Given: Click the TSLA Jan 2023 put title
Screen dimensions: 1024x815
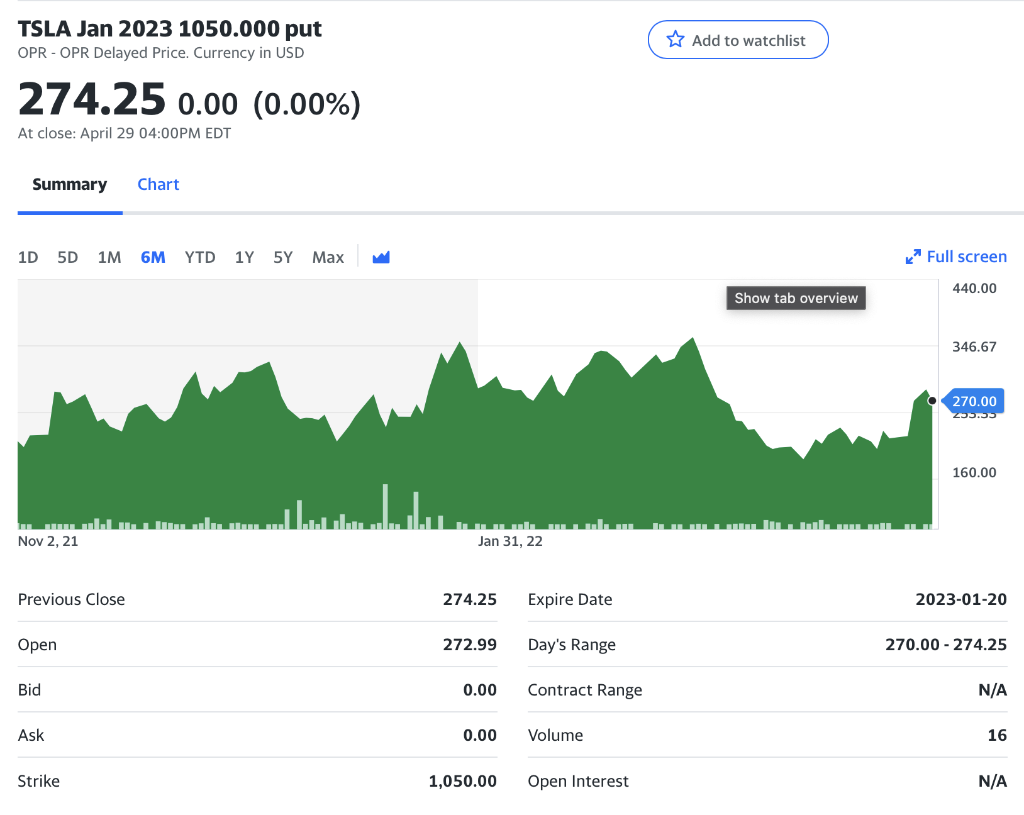Looking at the screenshot, I should pos(169,29).
